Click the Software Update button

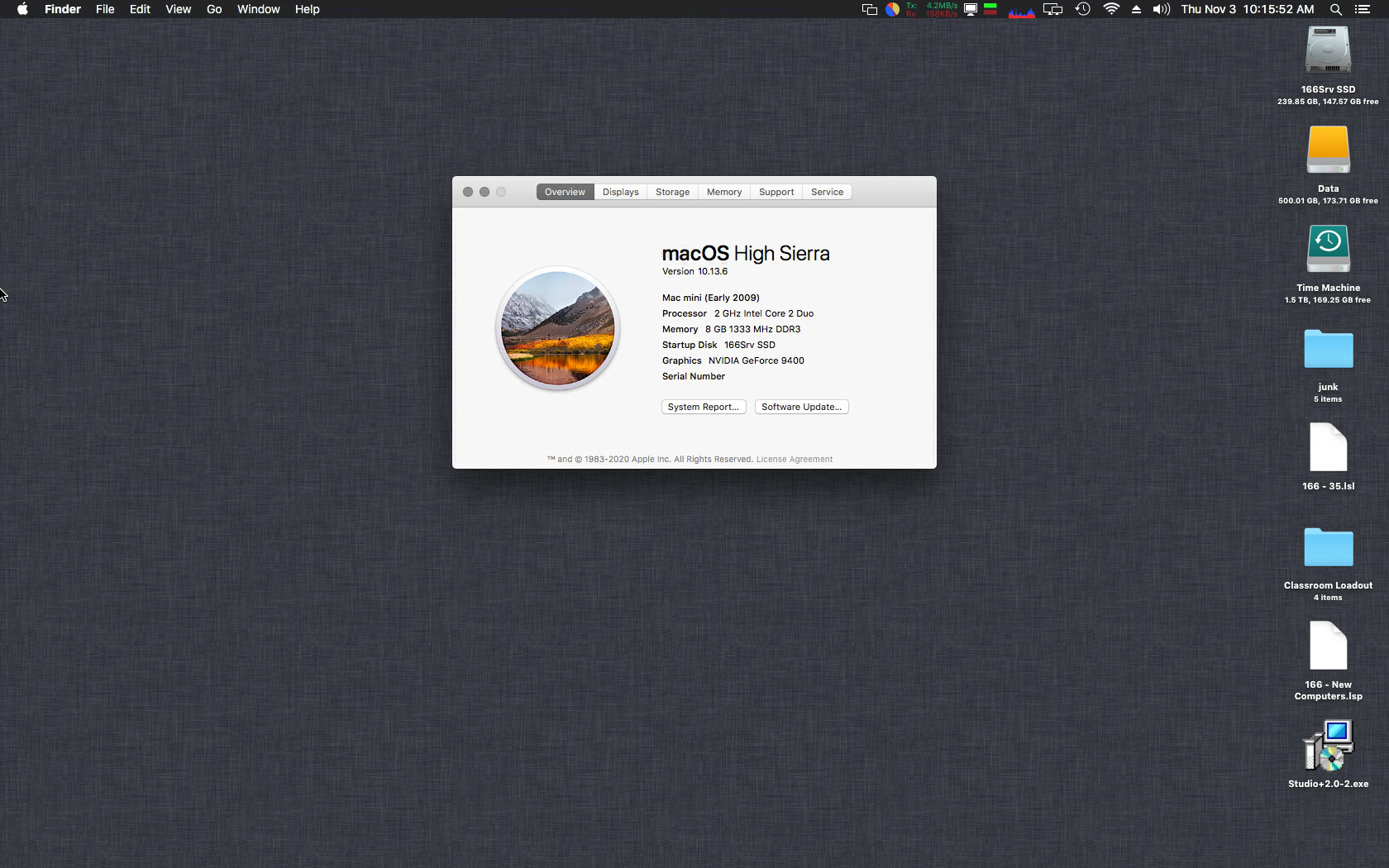point(802,407)
